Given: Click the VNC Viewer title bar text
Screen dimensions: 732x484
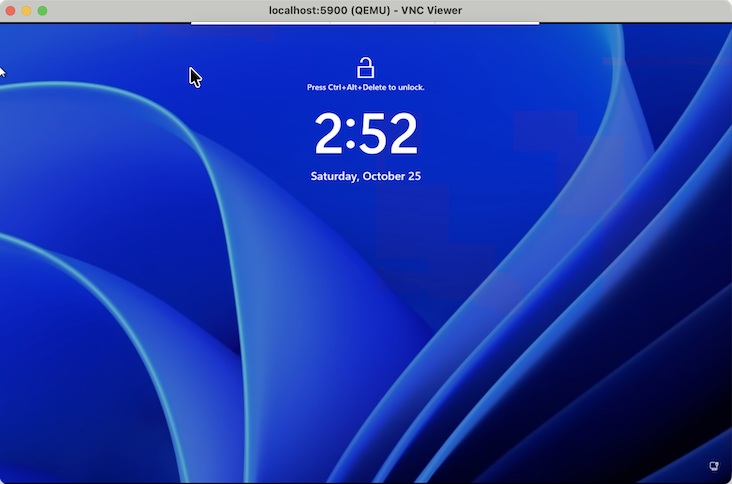Looking at the screenshot, I should [x=366, y=10].
